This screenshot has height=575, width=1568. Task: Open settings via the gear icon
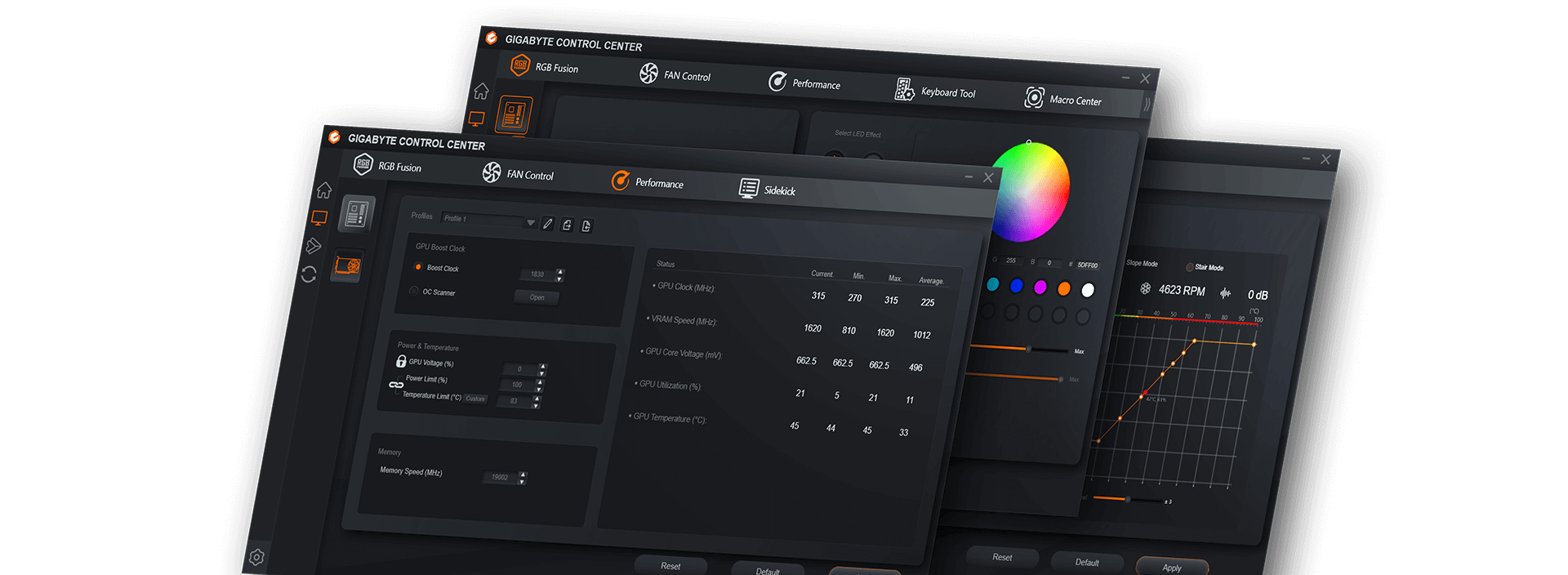256,557
